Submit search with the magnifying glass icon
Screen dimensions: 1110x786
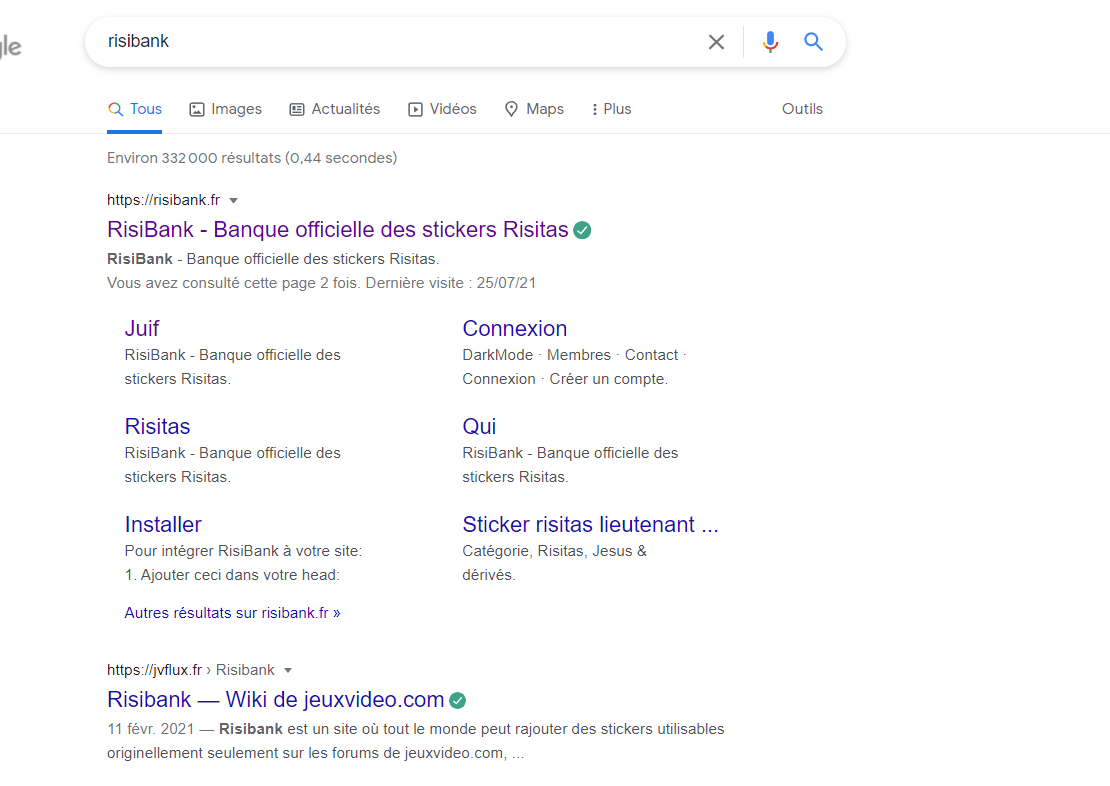pyautogui.click(x=813, y=42)
